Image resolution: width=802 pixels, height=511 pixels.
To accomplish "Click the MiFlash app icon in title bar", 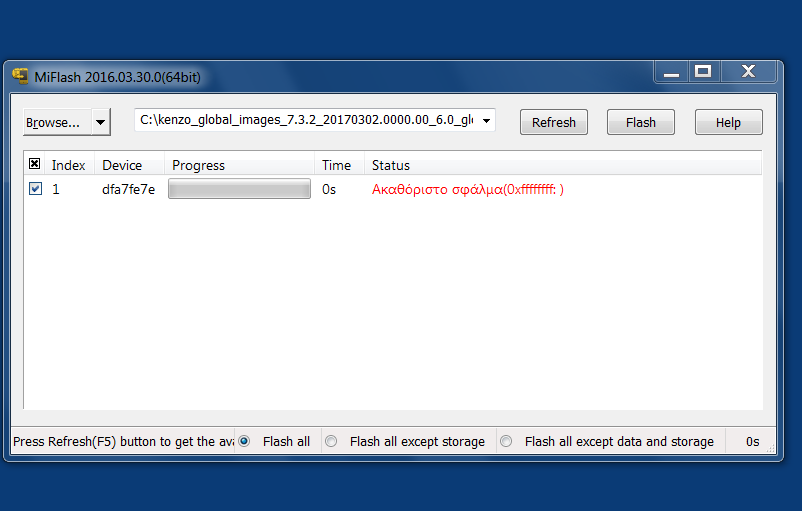I will [20, 76].
